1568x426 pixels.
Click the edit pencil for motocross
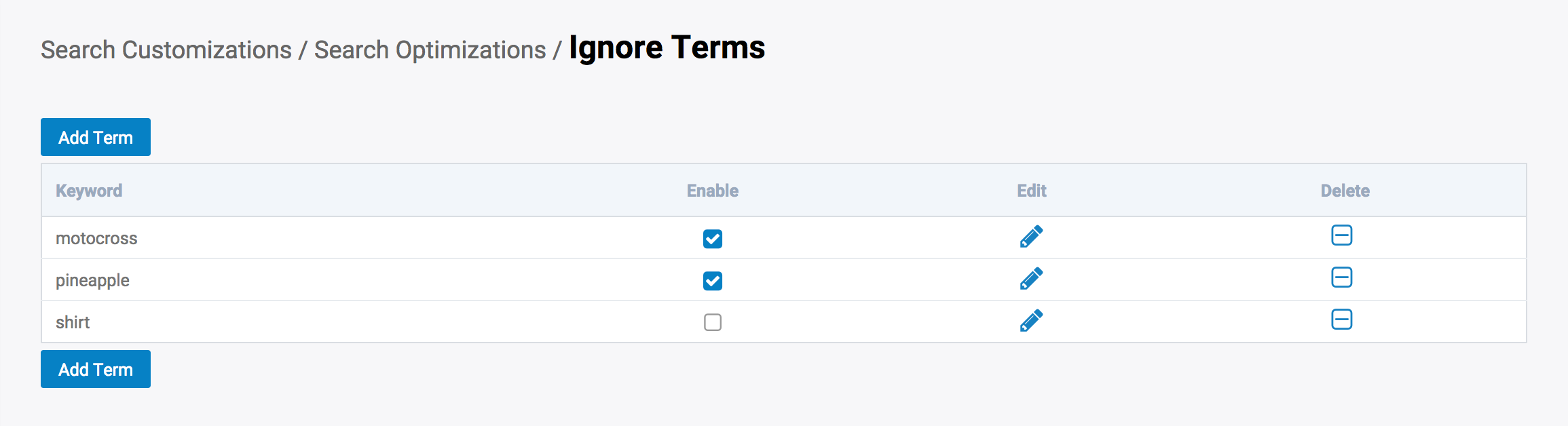tap(1031, 237)
